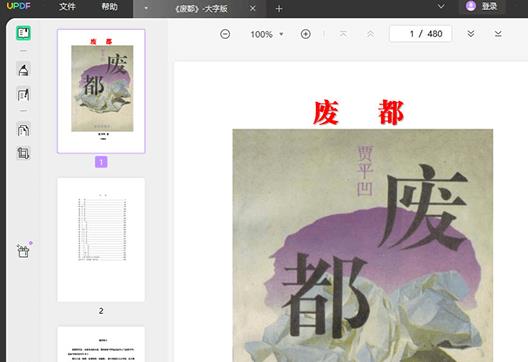
Task: Add a new tab with plus button
Action: click(x=279, y=9)
